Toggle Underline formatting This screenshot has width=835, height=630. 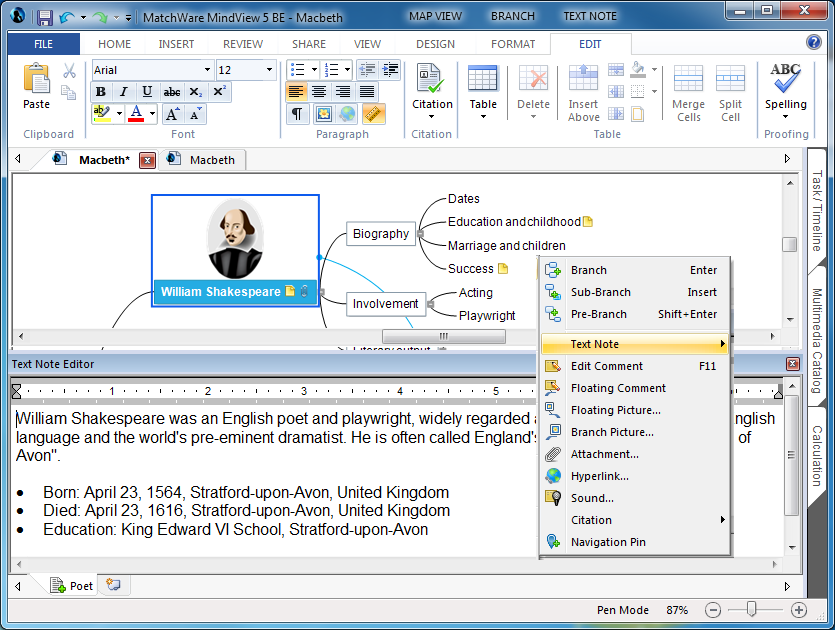click(147, 92)
